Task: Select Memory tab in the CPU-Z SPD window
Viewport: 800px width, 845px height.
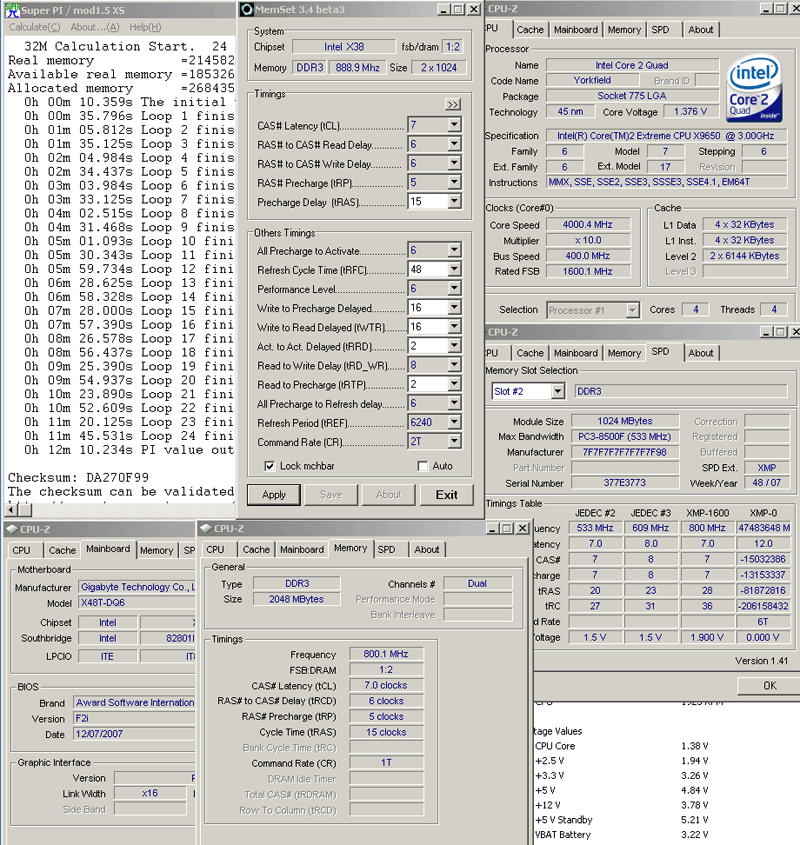Action: pos(624,353)
